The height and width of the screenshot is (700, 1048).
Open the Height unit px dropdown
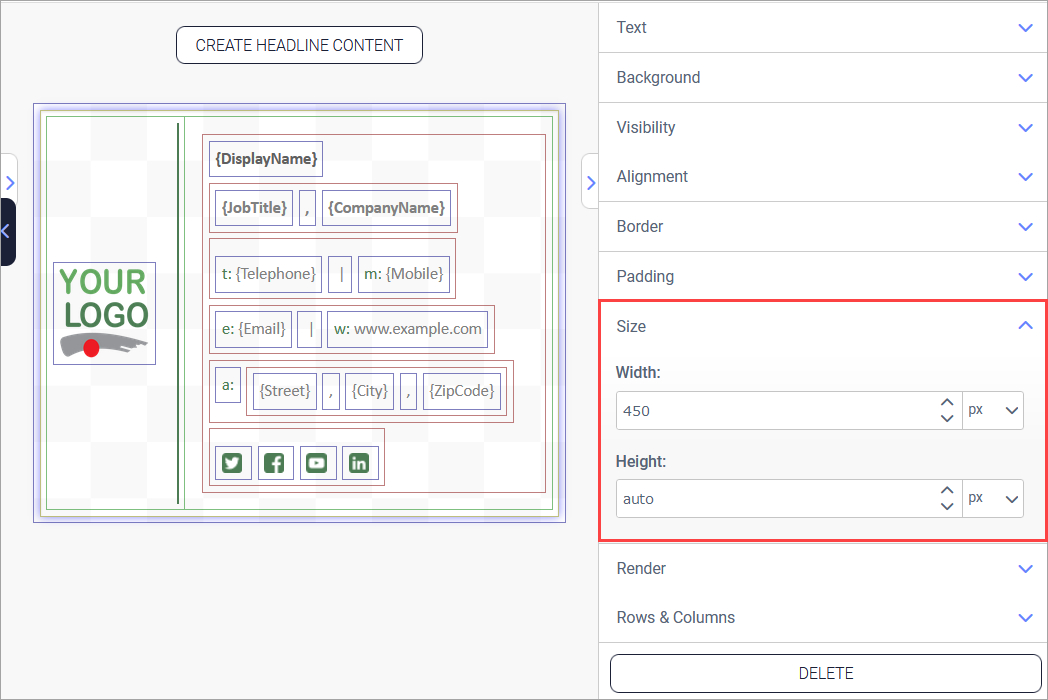pos(993,498)
